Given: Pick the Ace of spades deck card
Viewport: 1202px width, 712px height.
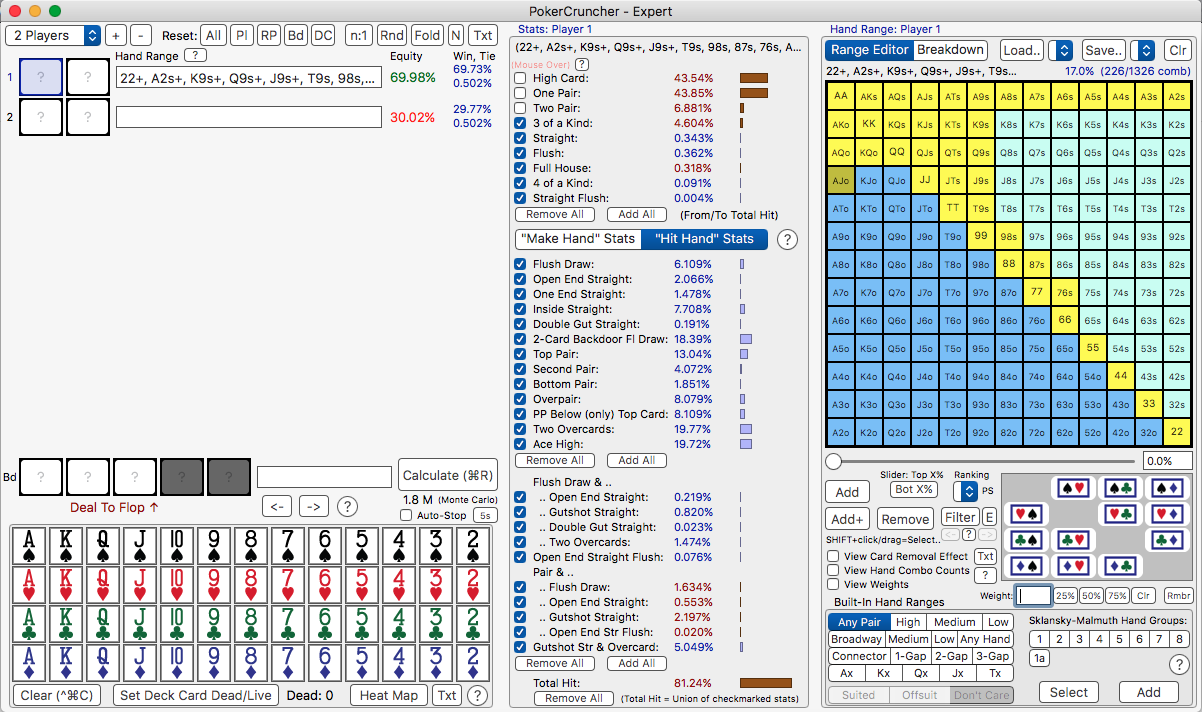Looking at the screenshot, I should click(29, 546).
